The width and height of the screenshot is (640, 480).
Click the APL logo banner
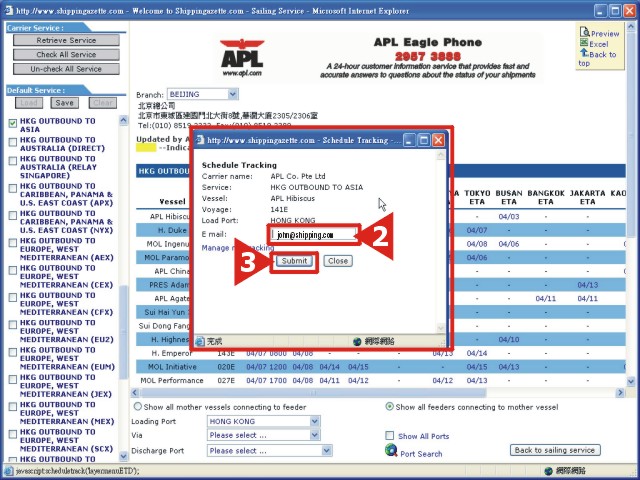click(242, 58)
